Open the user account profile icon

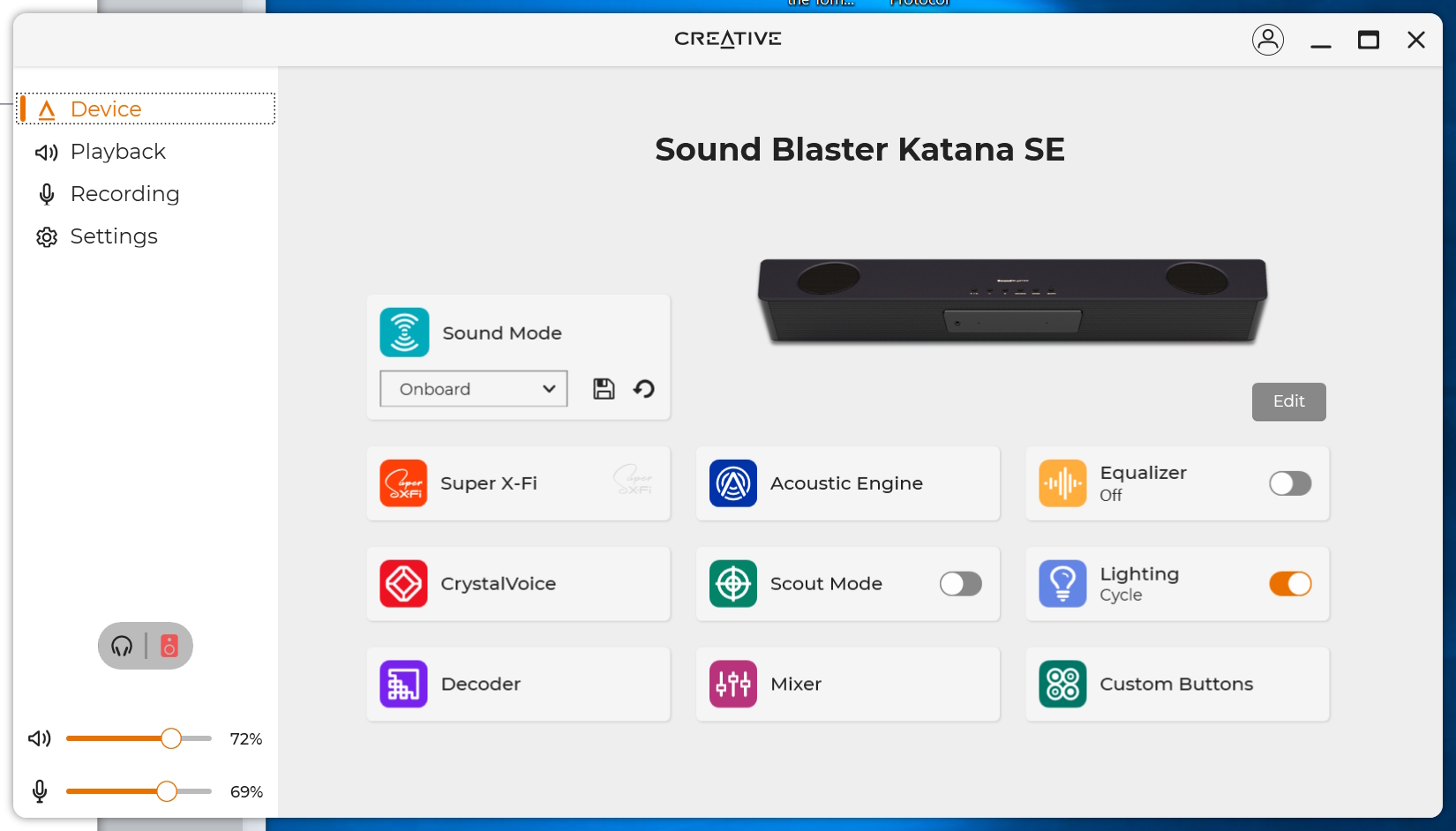(1268, 40)
